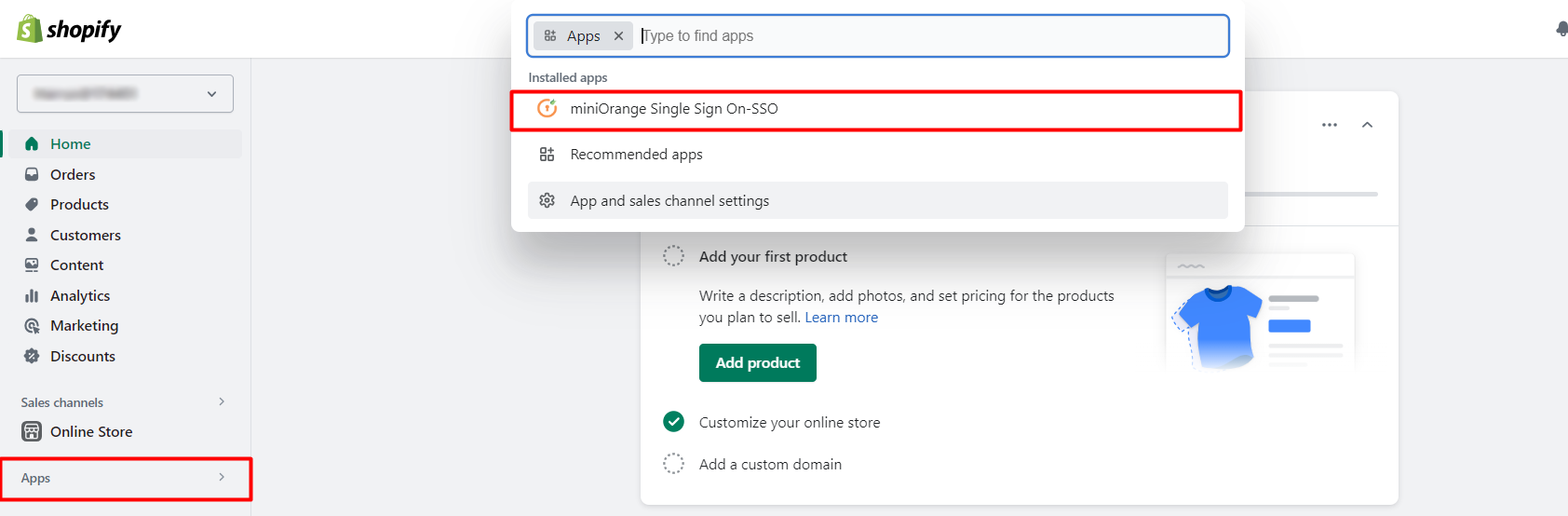Mark 'Add a custom domain' as done
The image size is (1568, 516).
673,464
